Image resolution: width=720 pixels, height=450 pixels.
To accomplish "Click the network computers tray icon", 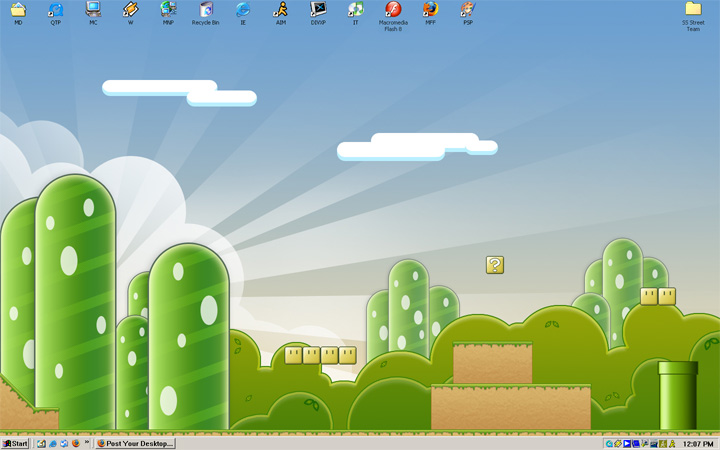I will pos(654,444).
